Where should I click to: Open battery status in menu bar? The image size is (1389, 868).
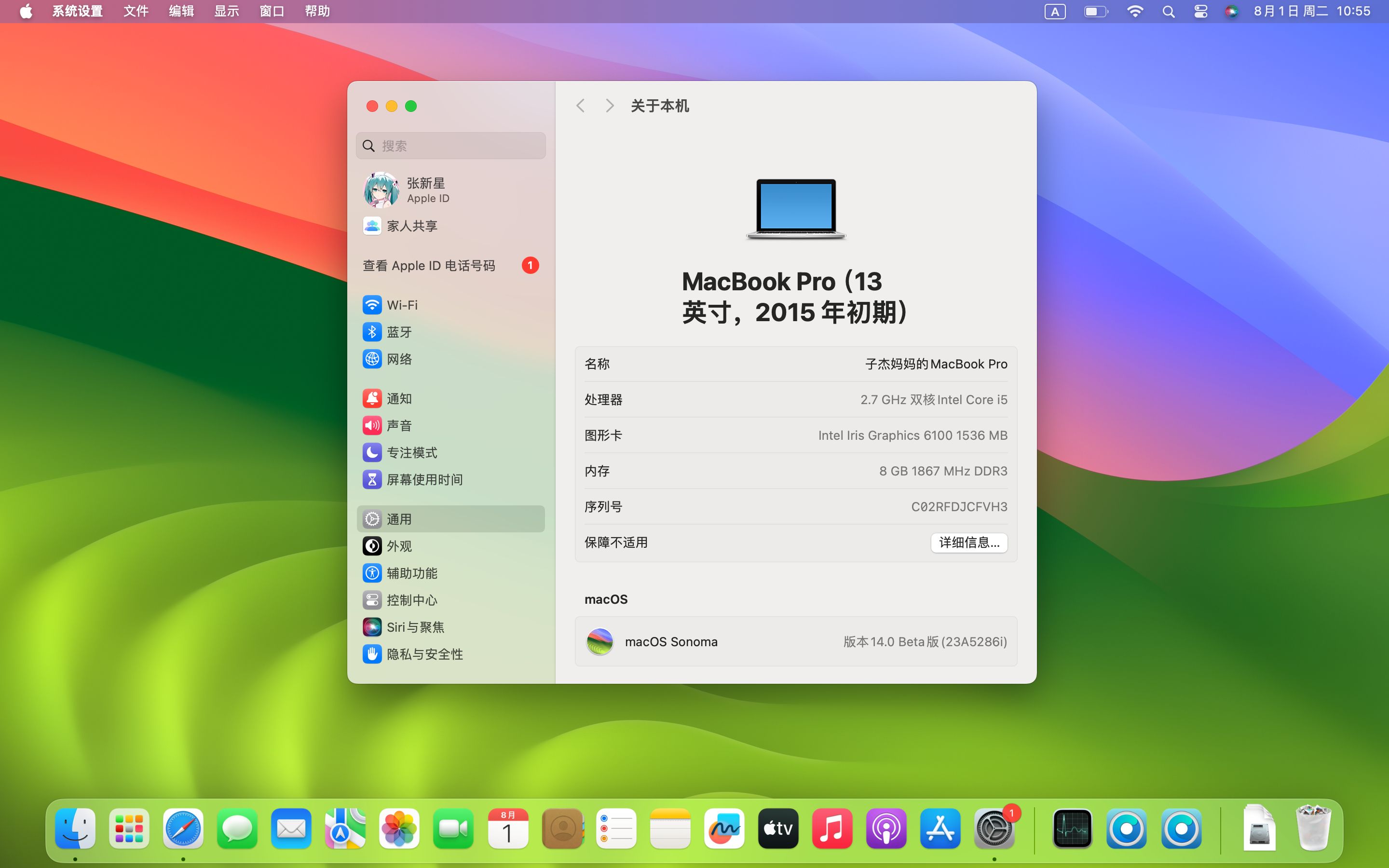(x=1096, y=12)
